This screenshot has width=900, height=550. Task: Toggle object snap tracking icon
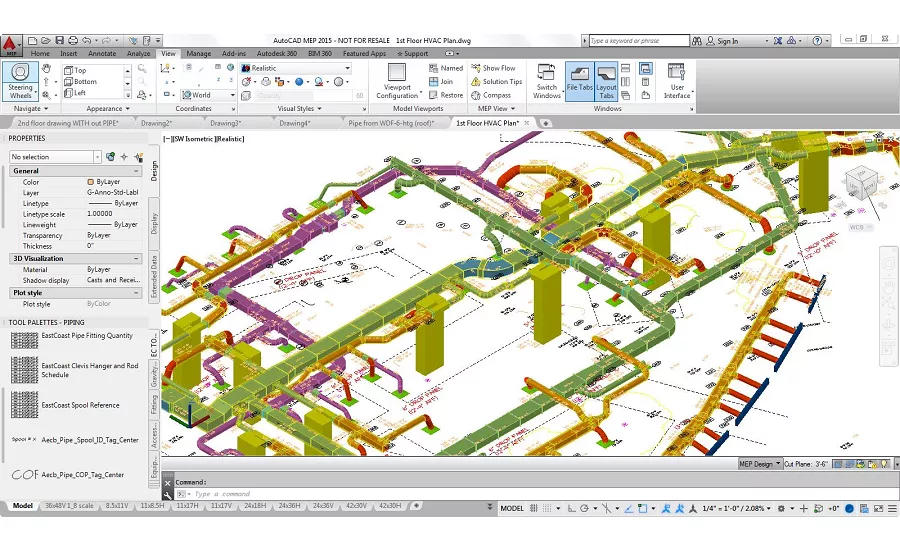(x=629, y=509)
